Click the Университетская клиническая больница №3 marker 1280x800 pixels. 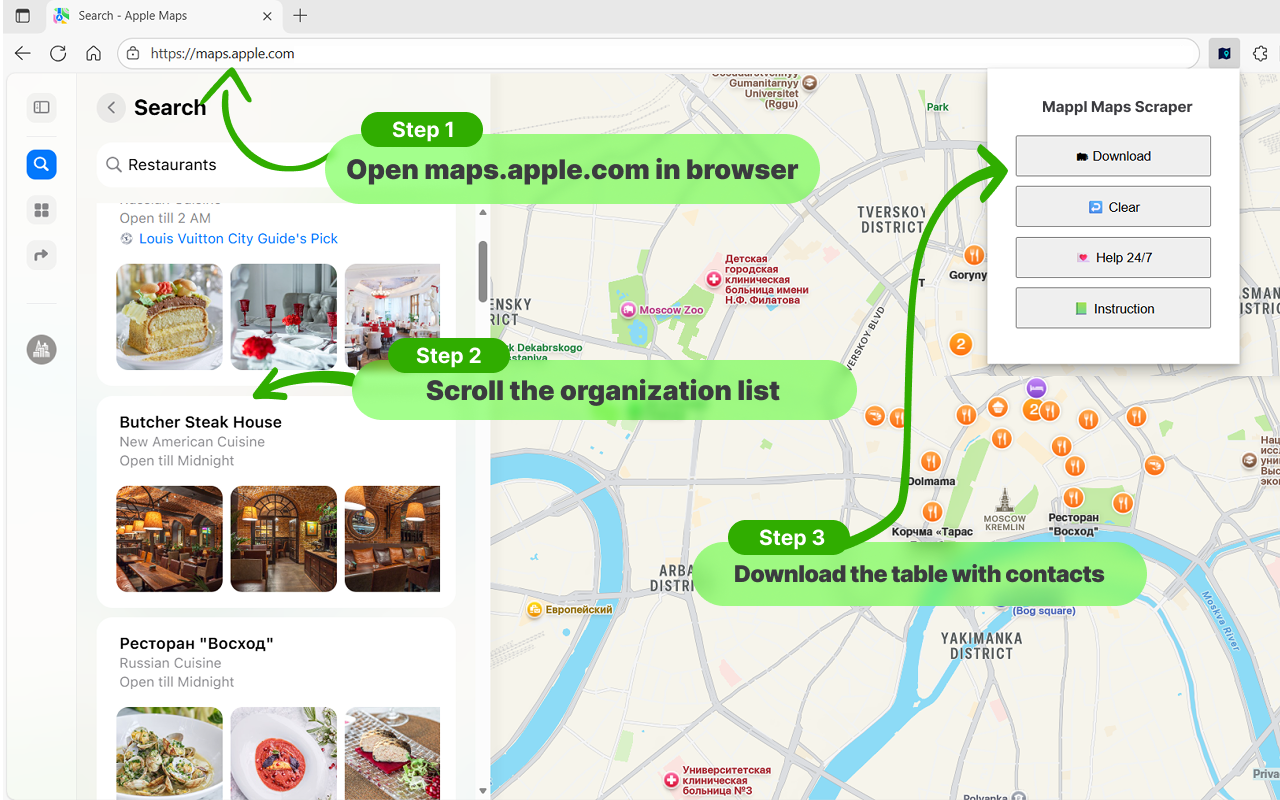pyautogui.click(x=671, y=780)
